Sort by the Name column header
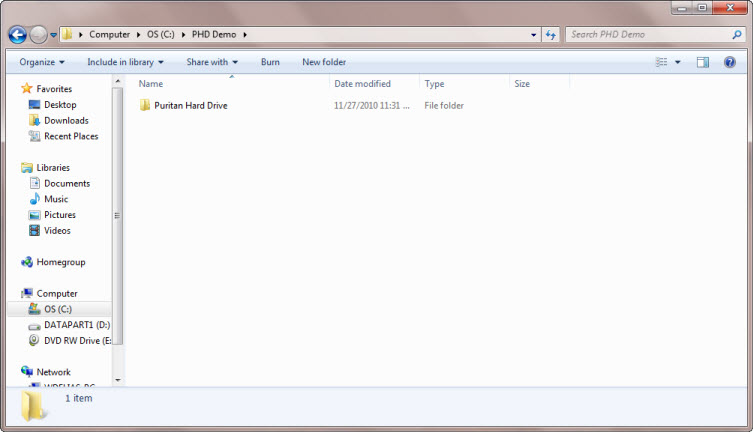753x432 pixels. tap(151, 84)
